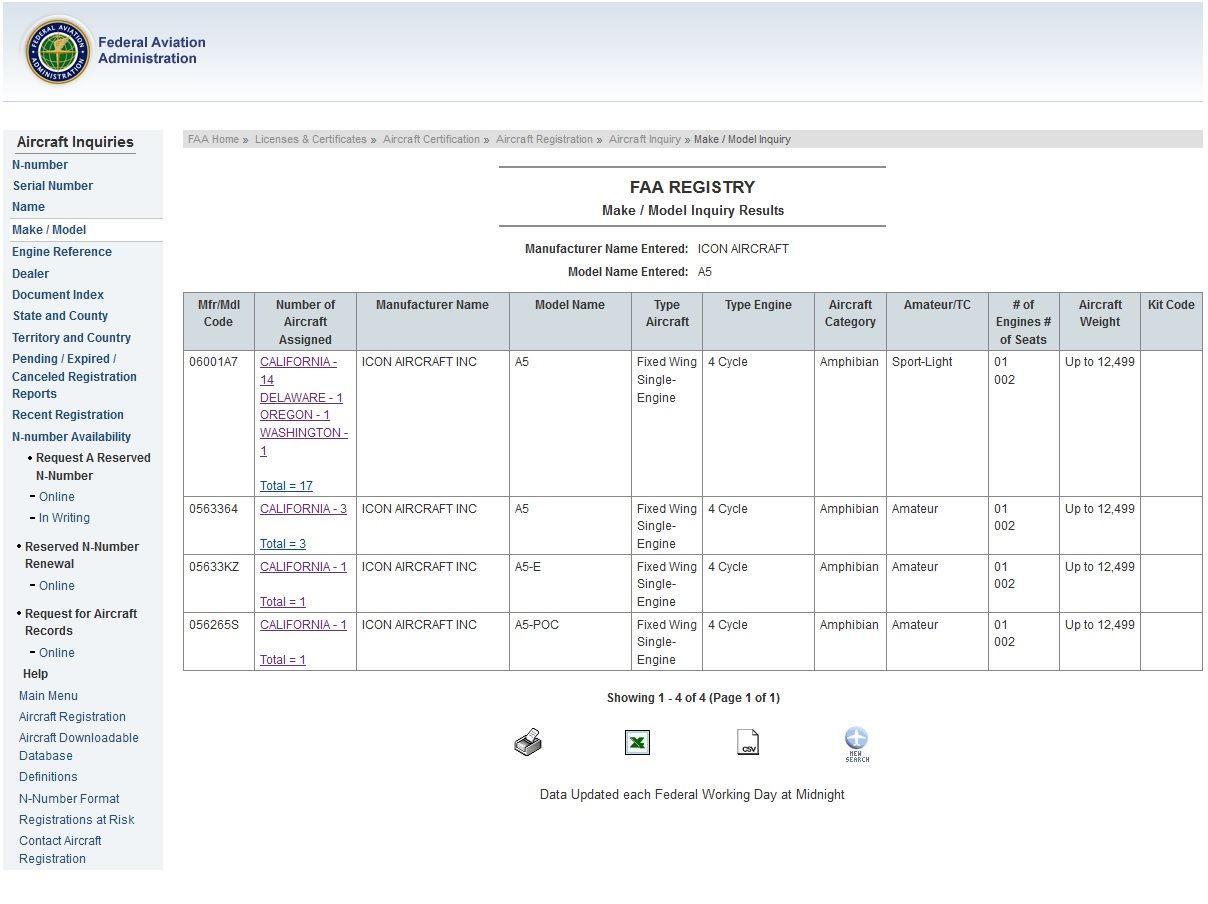Open the N-number inquiry menu item
This screenshot has height=904, width=1208.
[40, 165]
